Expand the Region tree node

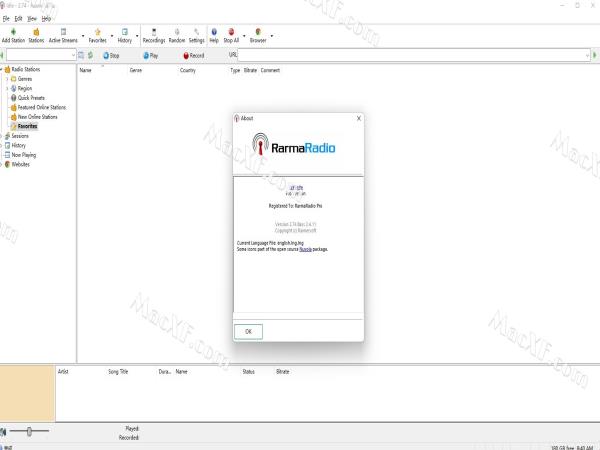[x=7, y=88]
